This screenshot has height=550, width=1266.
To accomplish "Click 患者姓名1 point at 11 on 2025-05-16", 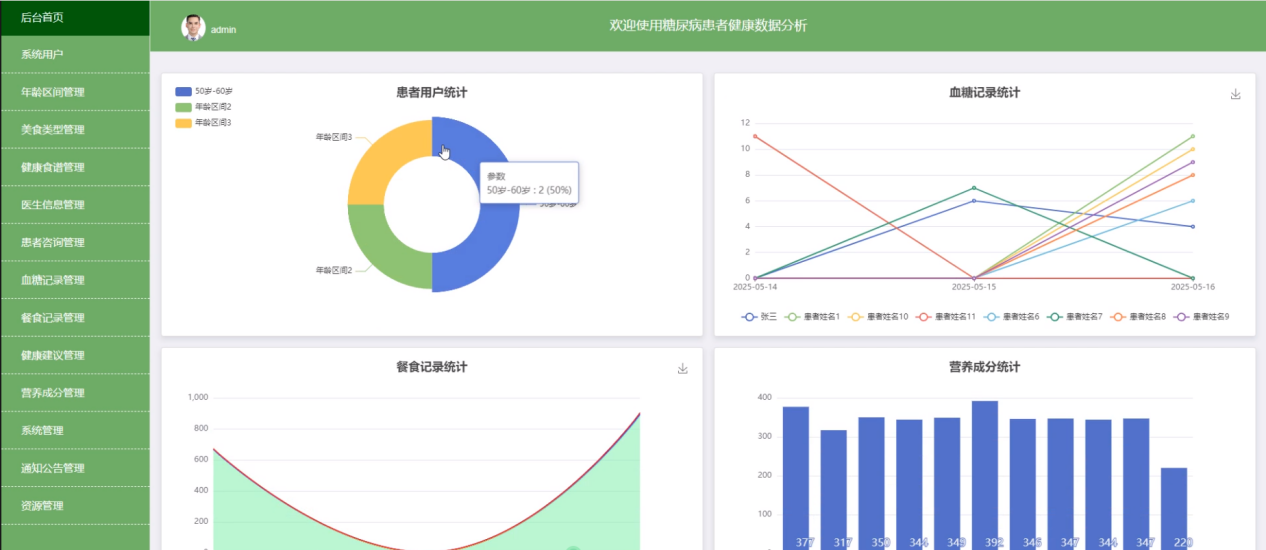I will click(x=1193, y=136).
